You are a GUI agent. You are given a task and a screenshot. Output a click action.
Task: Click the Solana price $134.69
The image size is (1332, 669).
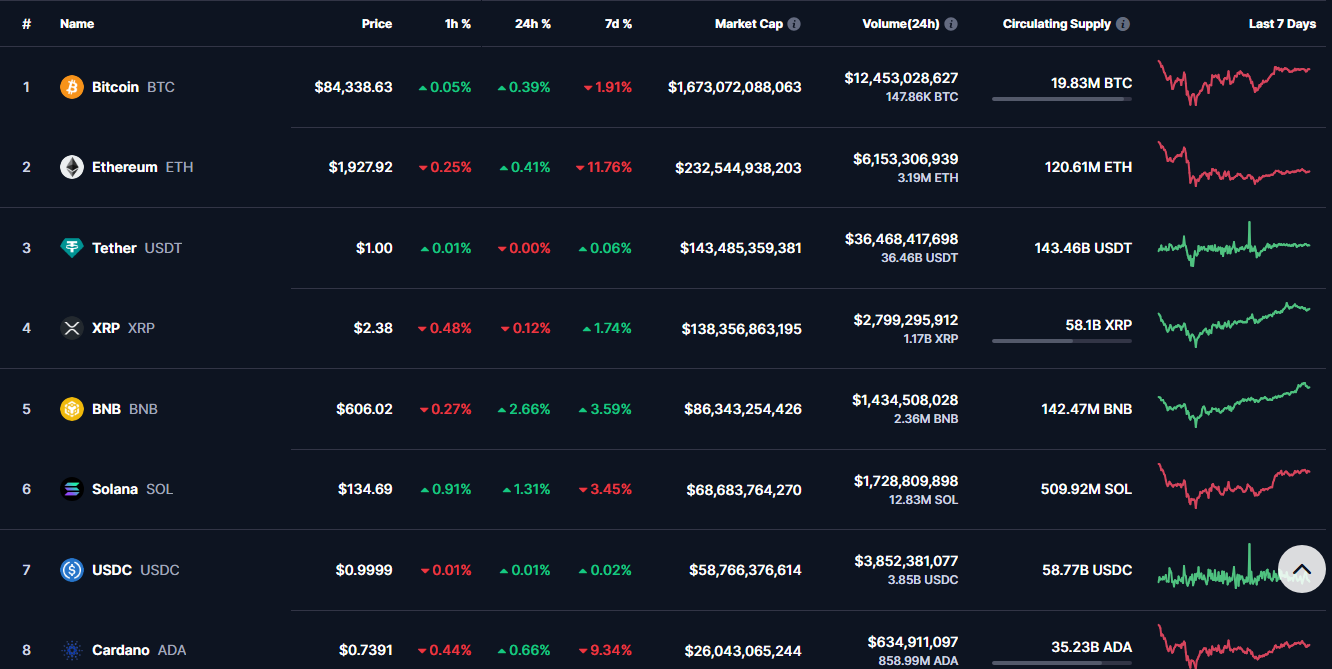tap(365, 489)
